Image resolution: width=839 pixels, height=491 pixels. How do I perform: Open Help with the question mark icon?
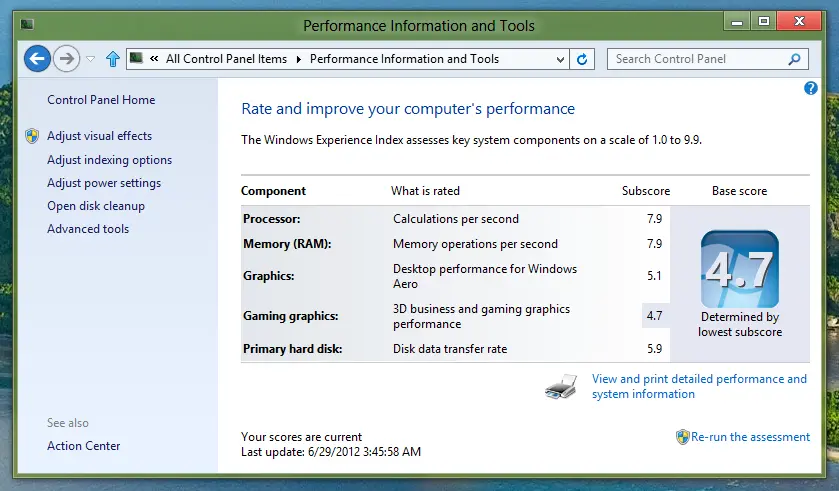click(811, 88)
